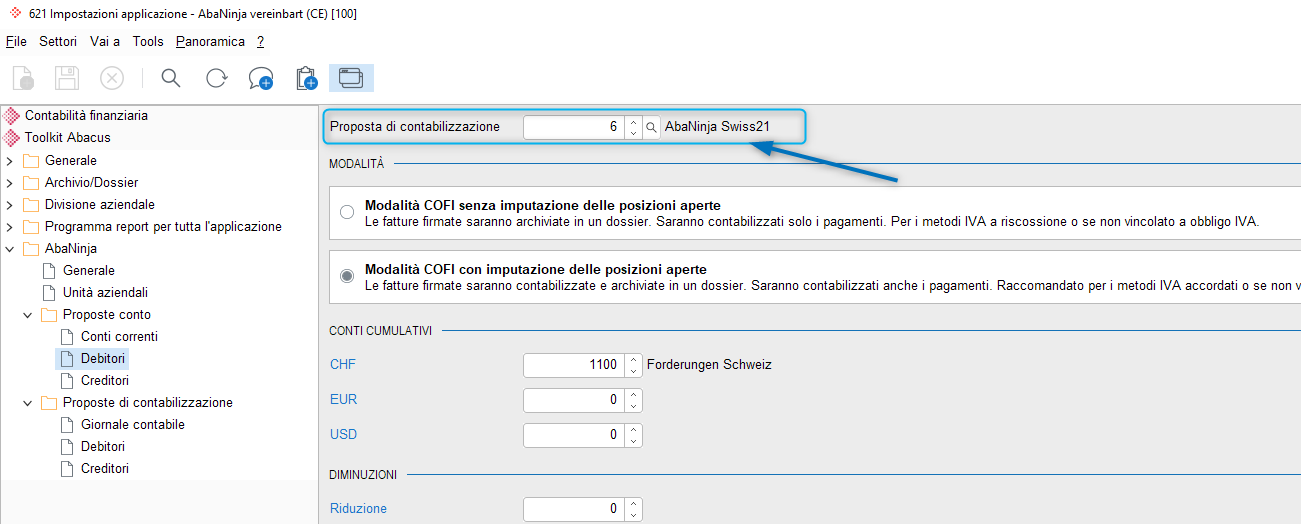Collapse the Proposte conto folder
This screenshot has width=1301, height=524.
(x=28, y=315)
